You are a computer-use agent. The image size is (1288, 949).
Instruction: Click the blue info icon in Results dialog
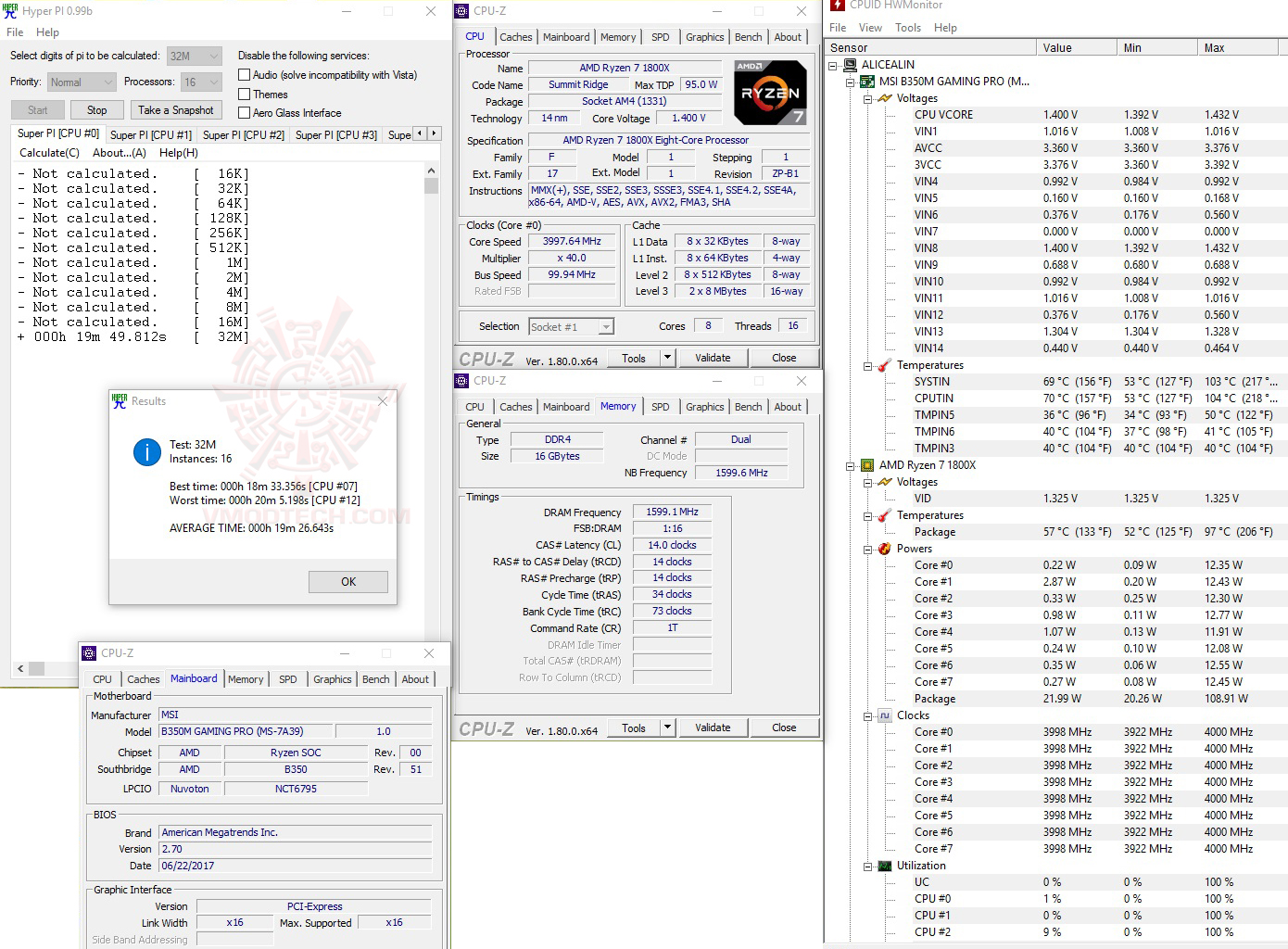click(147, 451)
